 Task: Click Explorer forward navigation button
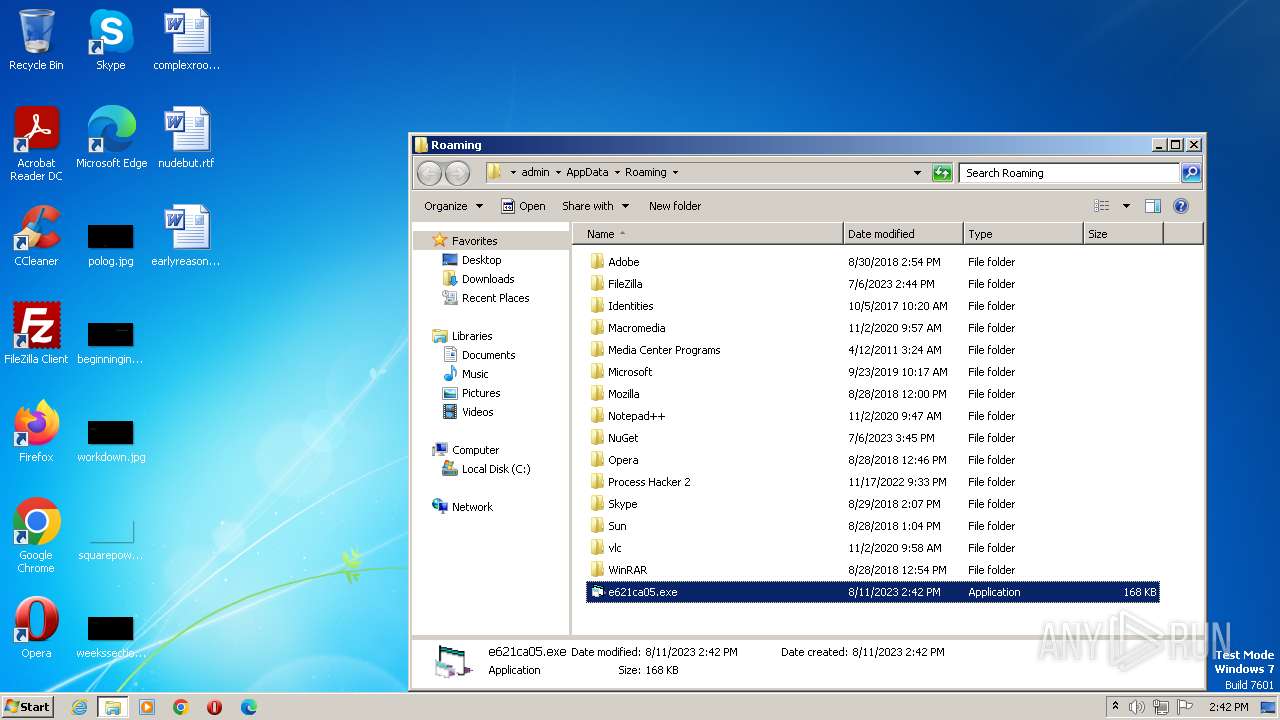tap(457, 173)
